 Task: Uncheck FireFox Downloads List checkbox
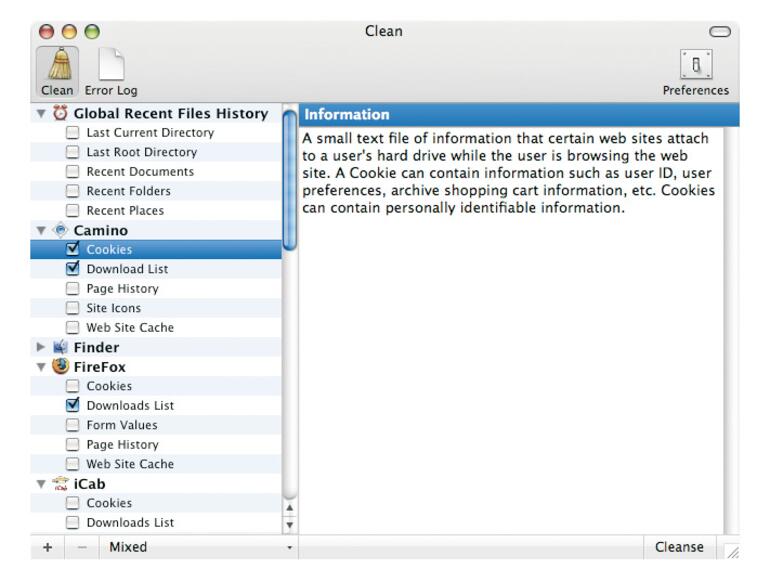click(72, 405)
